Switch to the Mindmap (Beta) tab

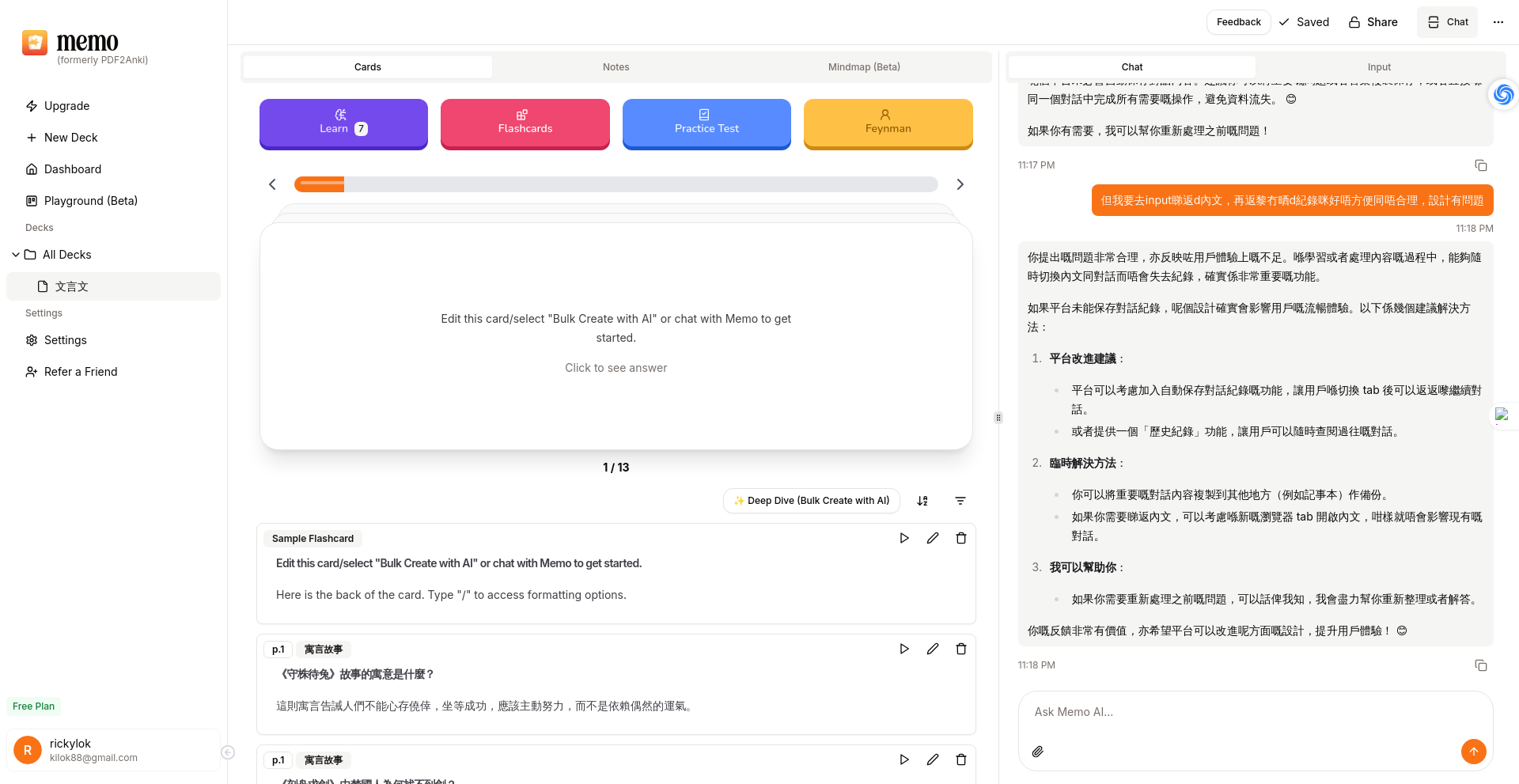pyautogui.click(x=864, y=67)
